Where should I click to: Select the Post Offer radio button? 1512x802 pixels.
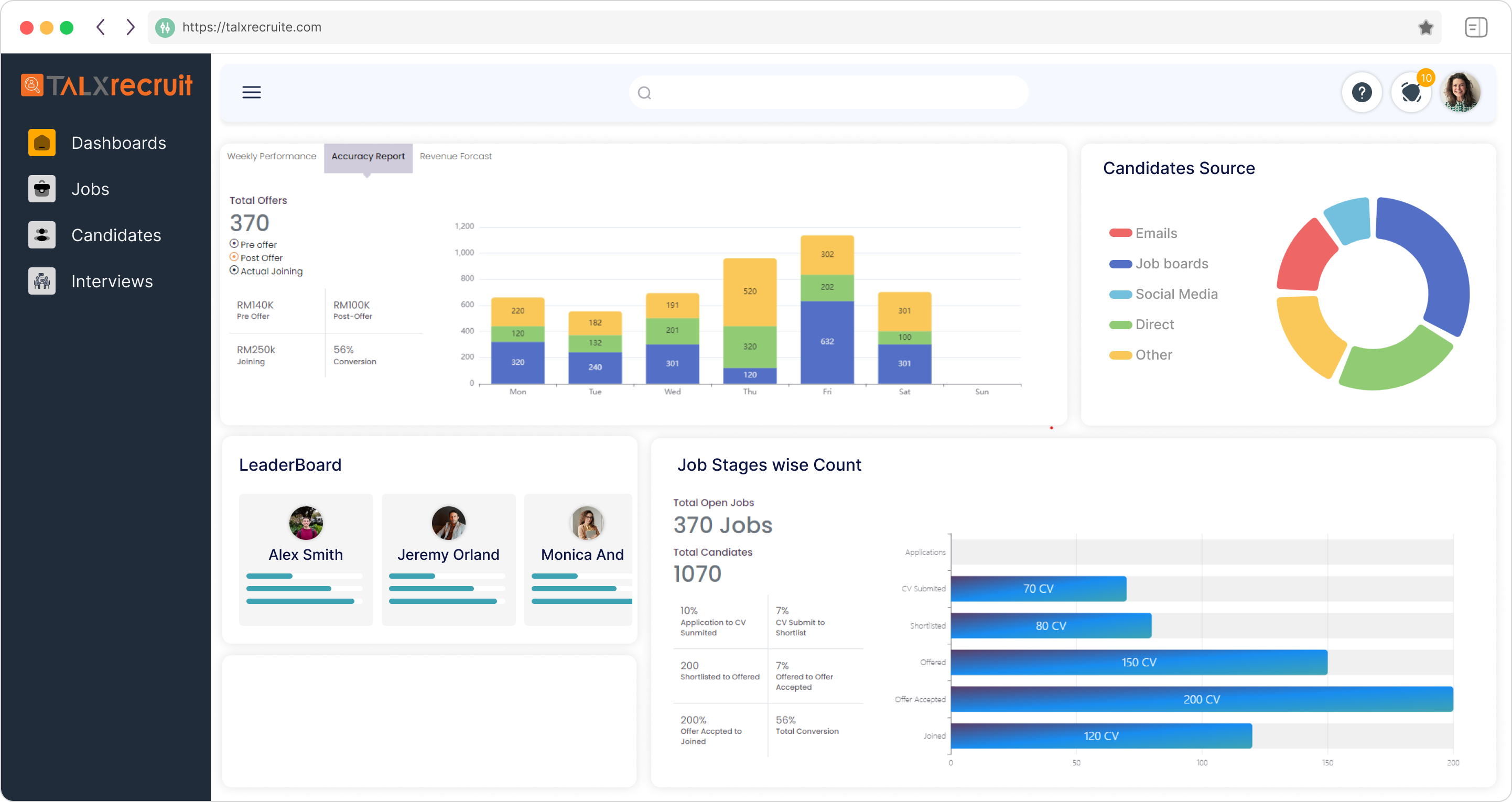pos(234,257)
